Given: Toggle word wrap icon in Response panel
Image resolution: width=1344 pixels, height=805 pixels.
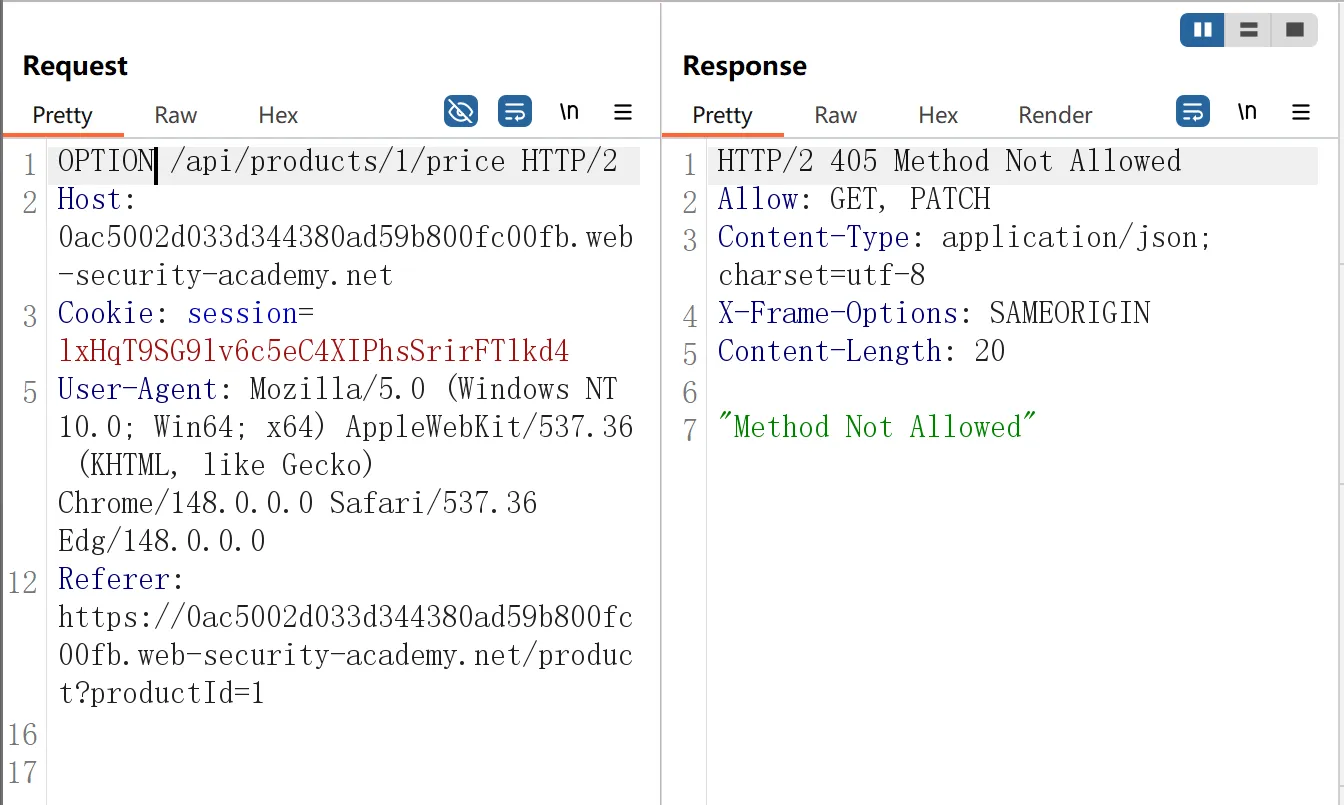Looking at the screenshot, I should (1193, 111).
